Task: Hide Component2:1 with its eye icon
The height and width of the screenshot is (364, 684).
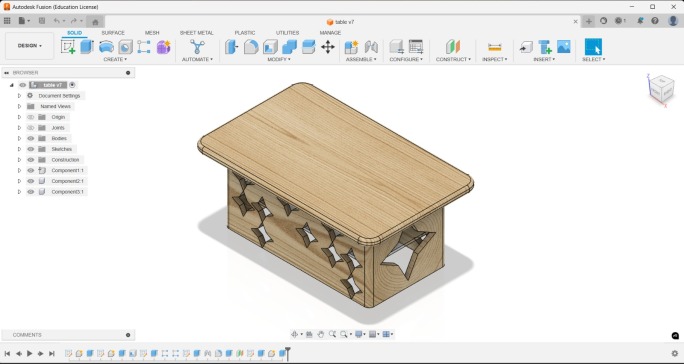Action: point(31,181)
